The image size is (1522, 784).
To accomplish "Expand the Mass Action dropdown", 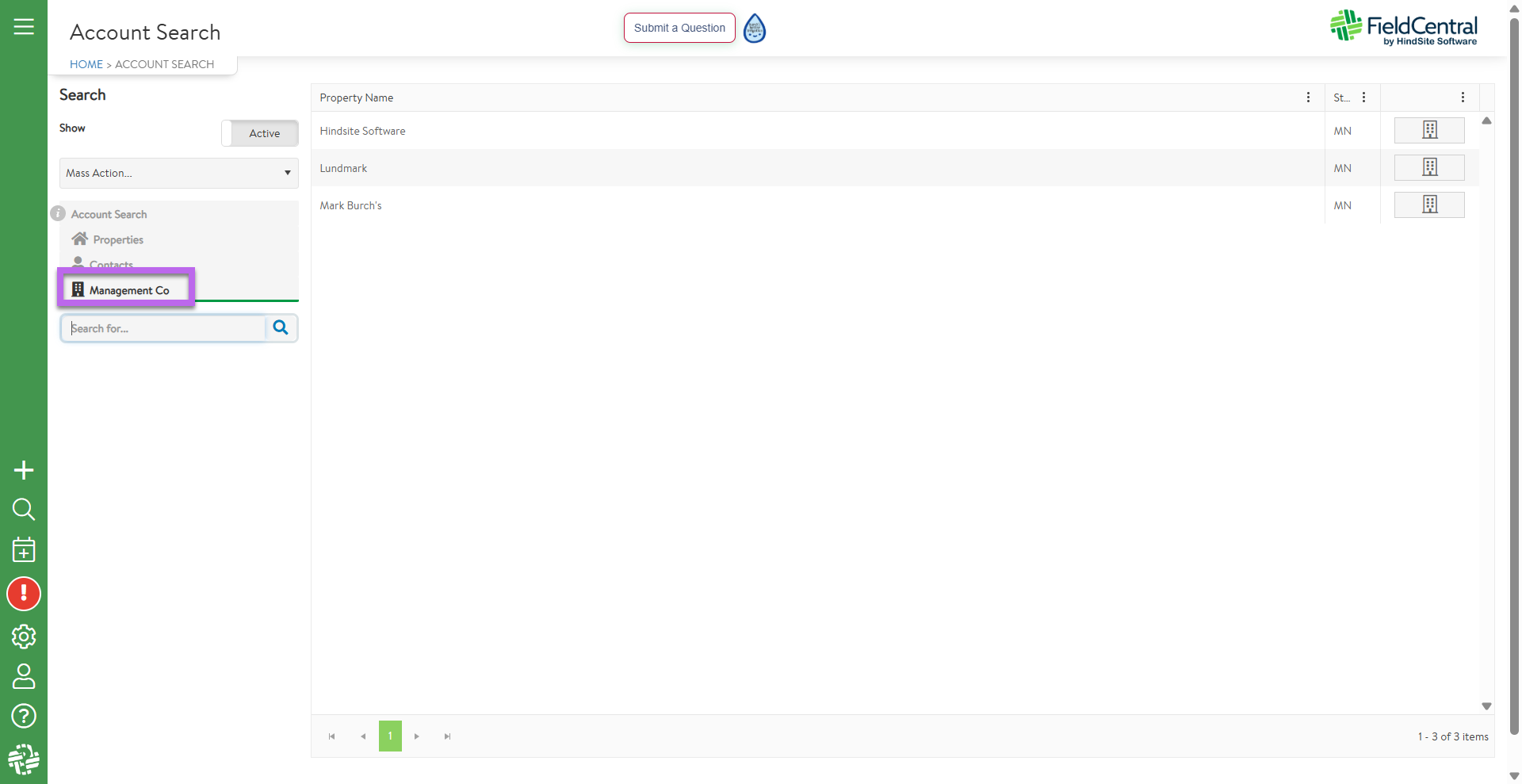I will pyautogui.click(x=178, y=173).
